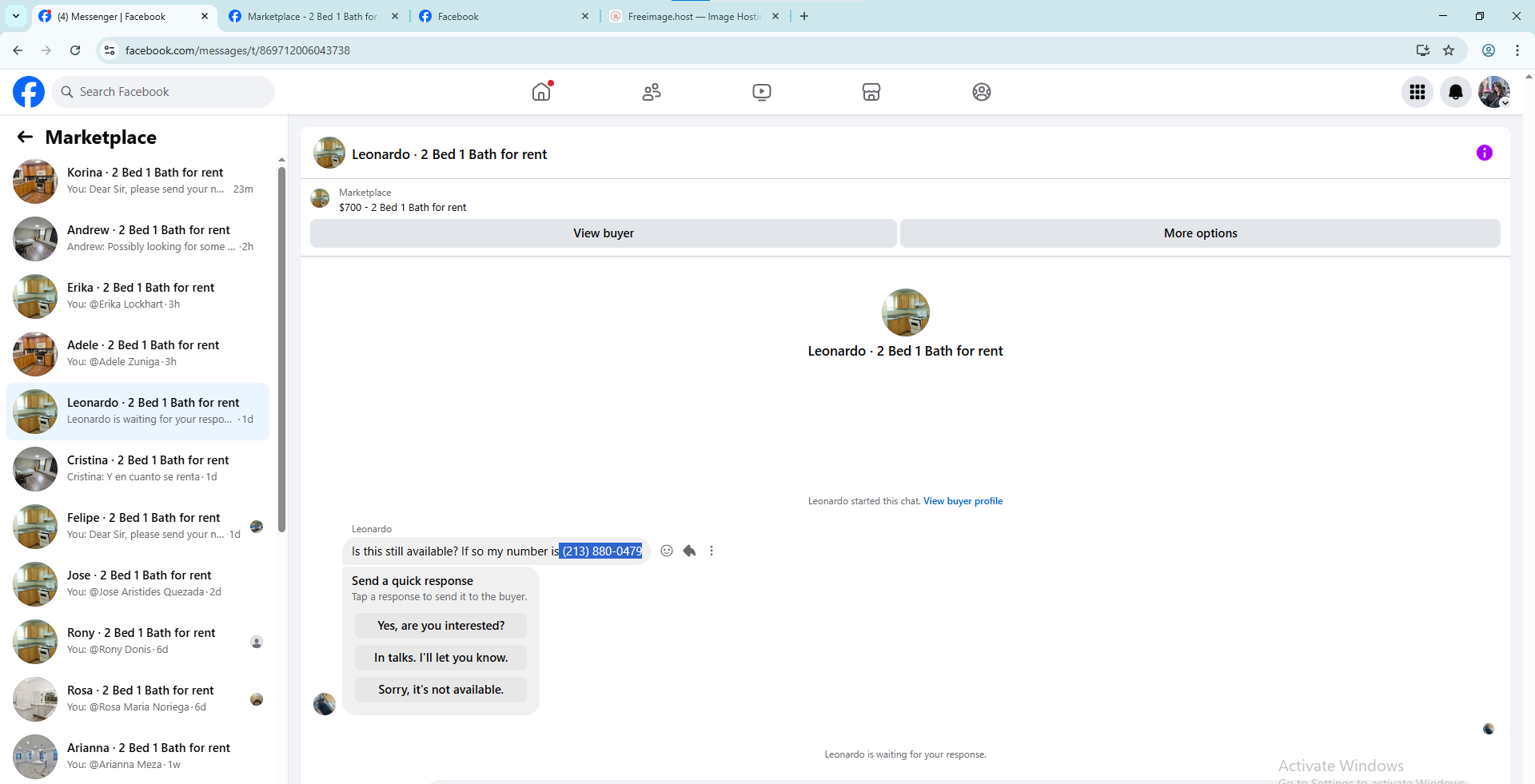Open Adele's 2 Bed 1 Bath conversation

tap(138, 354)
